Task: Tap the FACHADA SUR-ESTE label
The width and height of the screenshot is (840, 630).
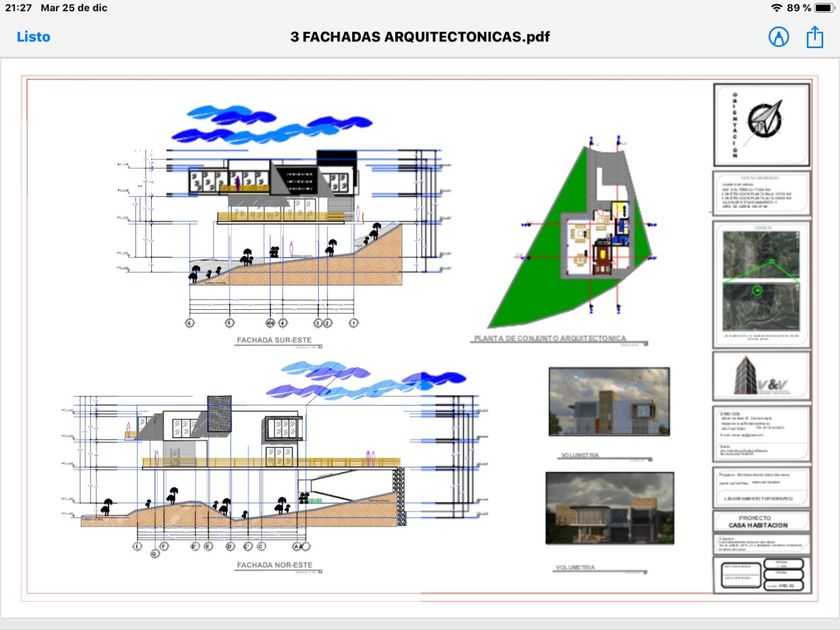Action: [x=274, y=340]
